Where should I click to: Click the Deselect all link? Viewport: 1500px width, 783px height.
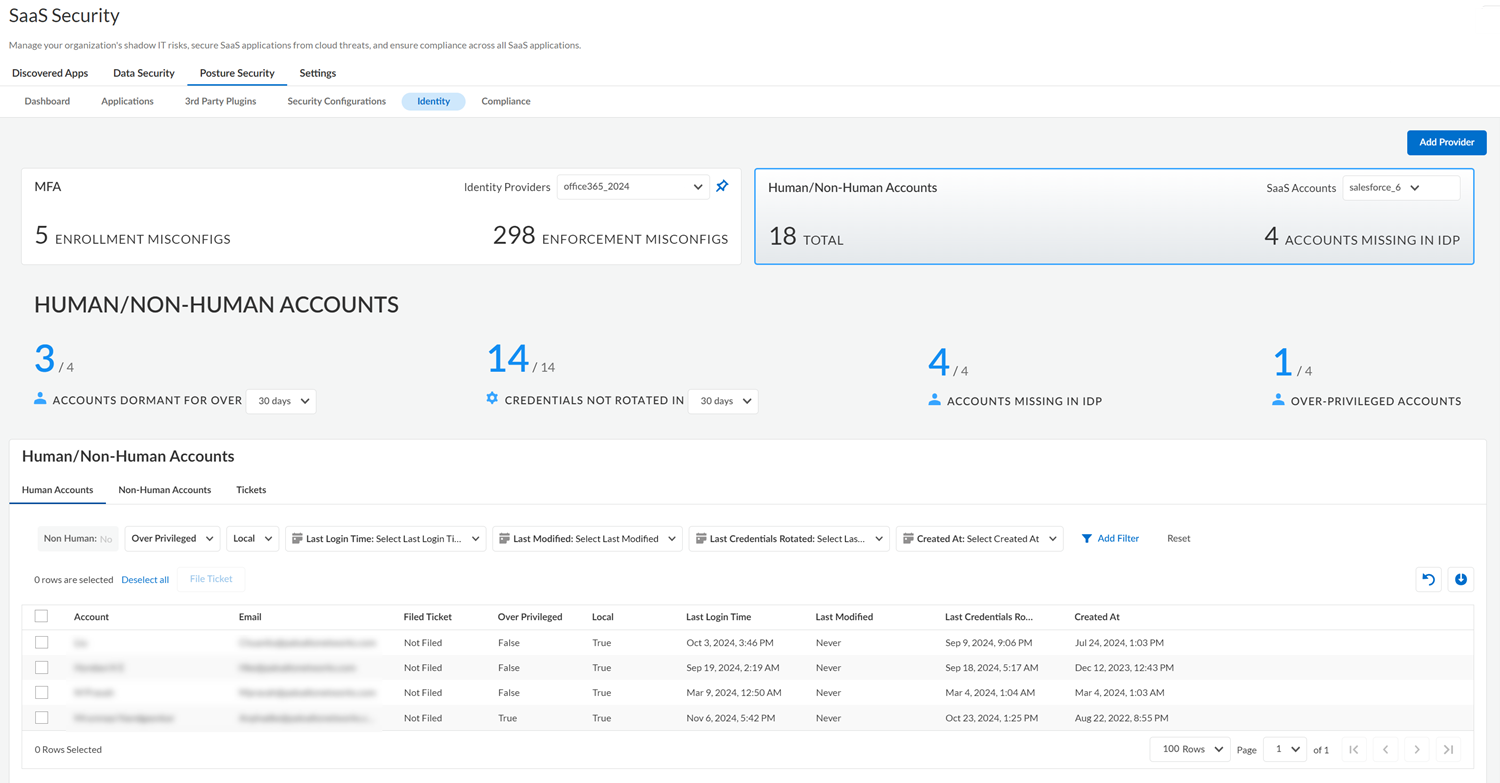tap(145, 580)
